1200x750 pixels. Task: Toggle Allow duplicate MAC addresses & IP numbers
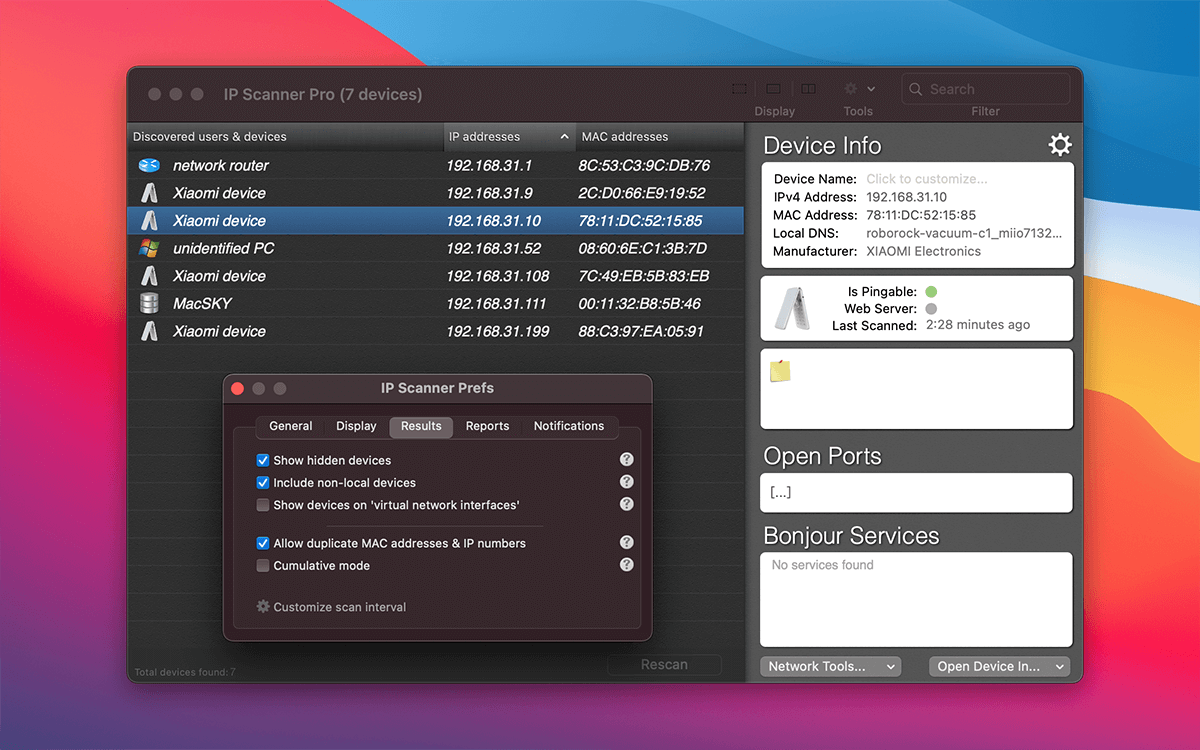tap(263, 543)
